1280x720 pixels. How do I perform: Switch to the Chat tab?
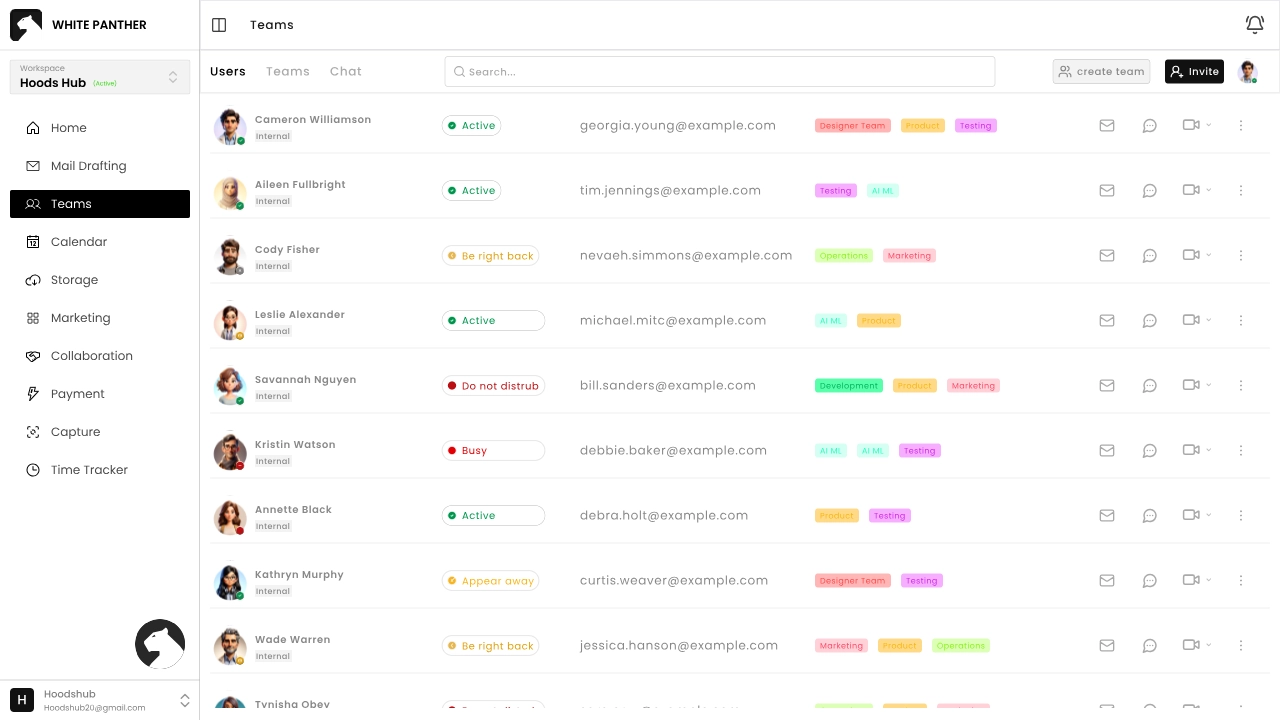pos(345,72)
